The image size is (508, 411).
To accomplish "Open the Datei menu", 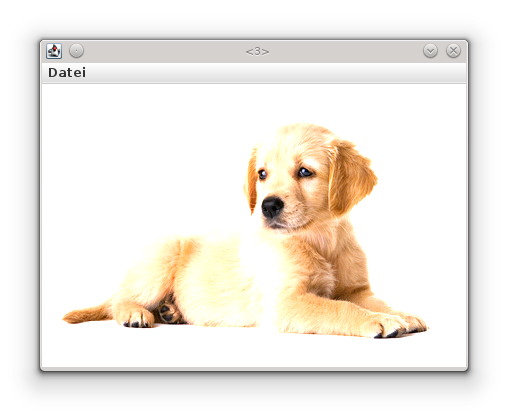I will click(67, 72).
